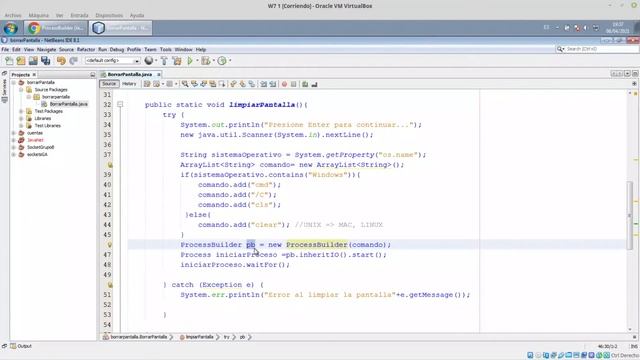
Task: Expand the Test Libraries node
Action: pyautogui.click(x=21, y=126)
